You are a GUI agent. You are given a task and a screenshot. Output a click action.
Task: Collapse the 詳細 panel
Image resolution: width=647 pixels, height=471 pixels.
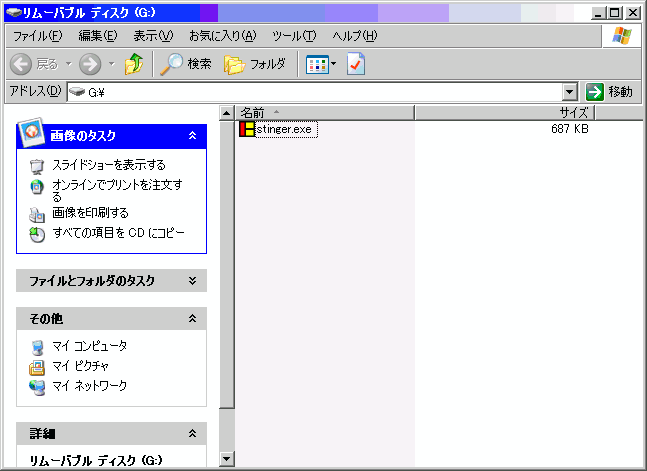tap(192, 433)
